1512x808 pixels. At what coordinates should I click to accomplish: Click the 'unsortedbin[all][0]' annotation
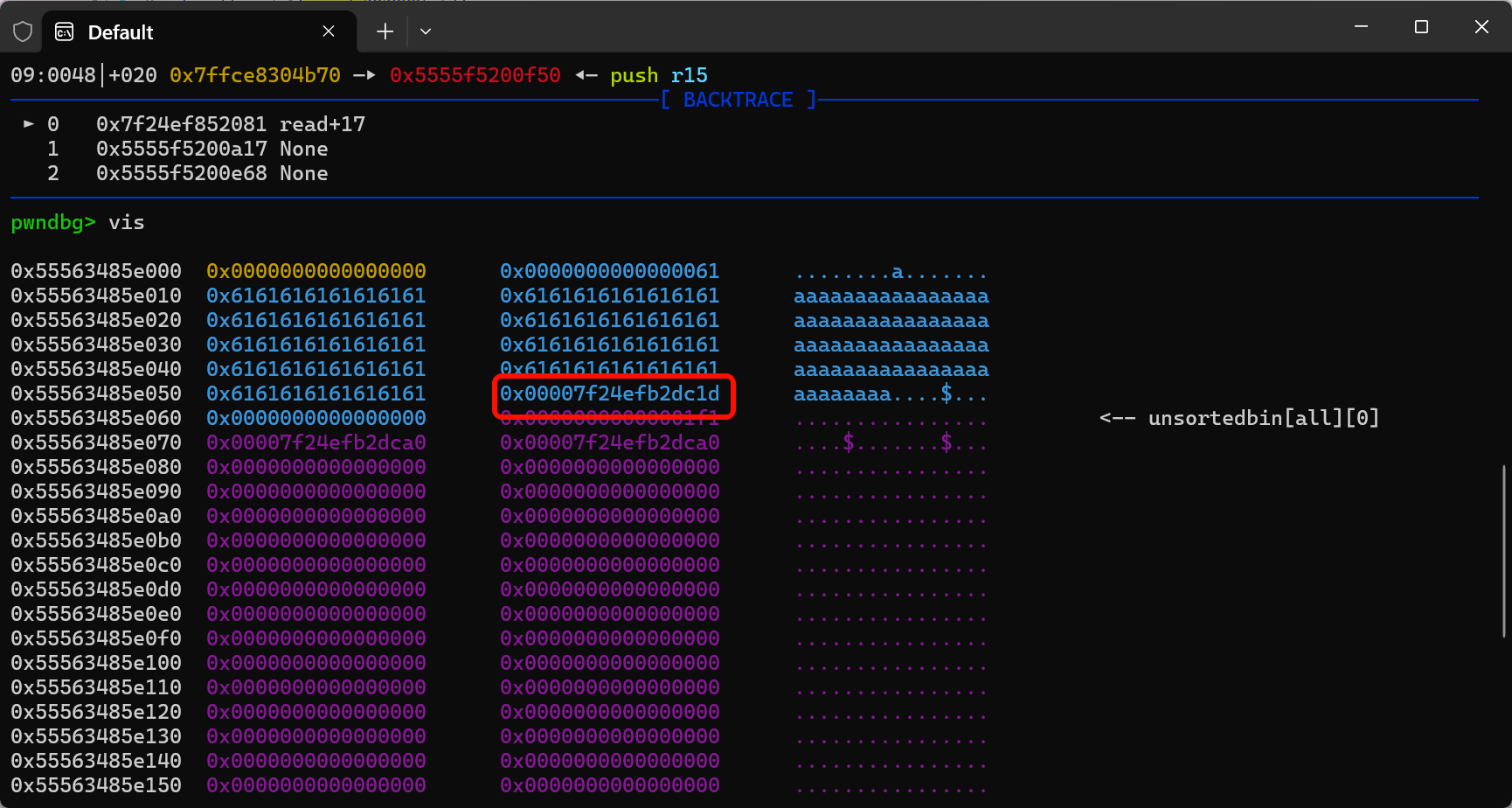click(1264, 418)
